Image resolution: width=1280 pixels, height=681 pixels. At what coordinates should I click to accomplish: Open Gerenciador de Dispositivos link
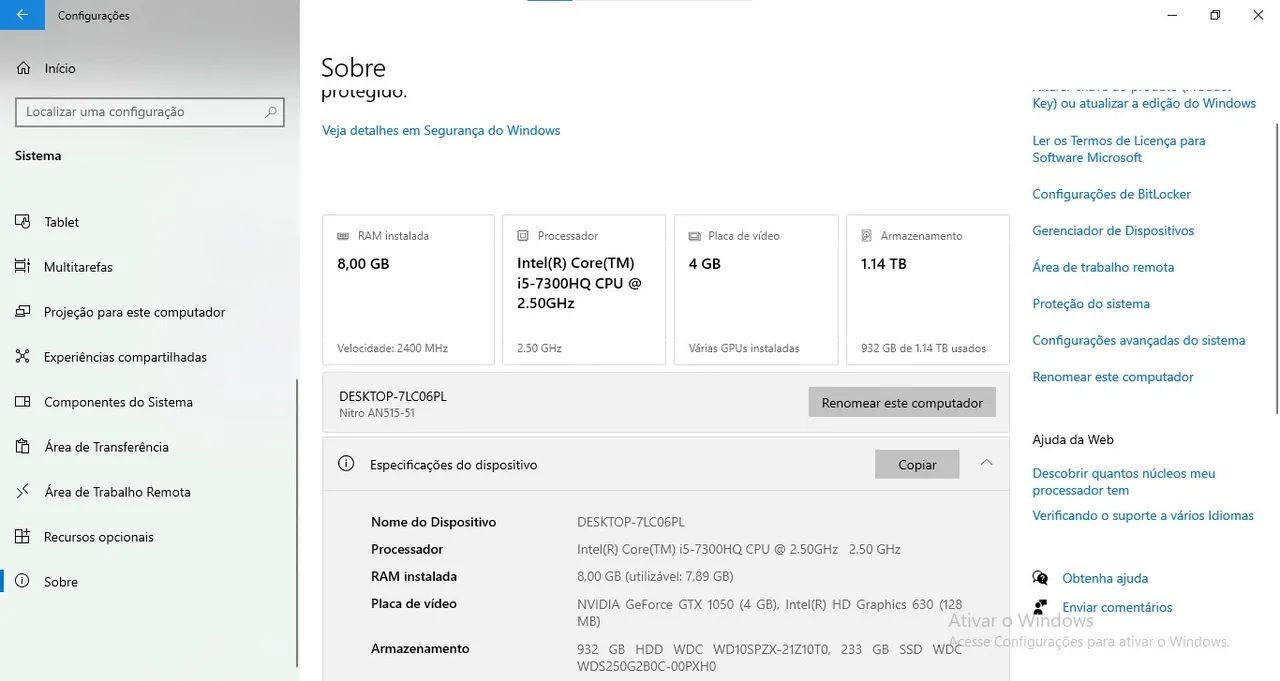pyautogui.click(x=1113, y=231)
